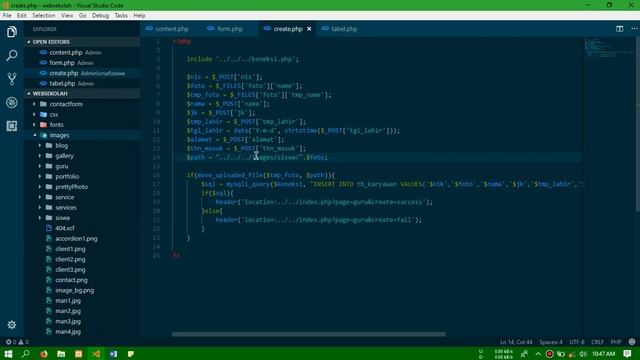Open the File menu

[7, 16]
